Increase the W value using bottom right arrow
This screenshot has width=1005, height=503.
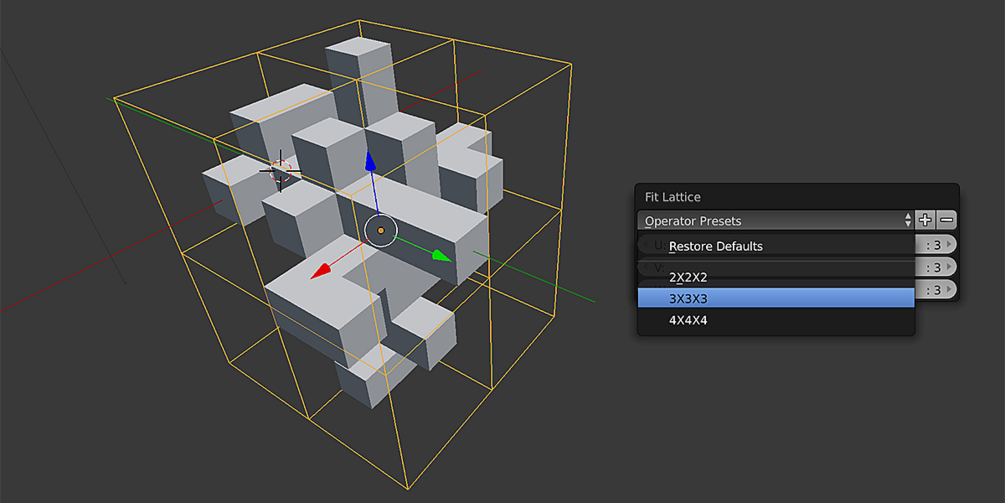pos(949,290)
